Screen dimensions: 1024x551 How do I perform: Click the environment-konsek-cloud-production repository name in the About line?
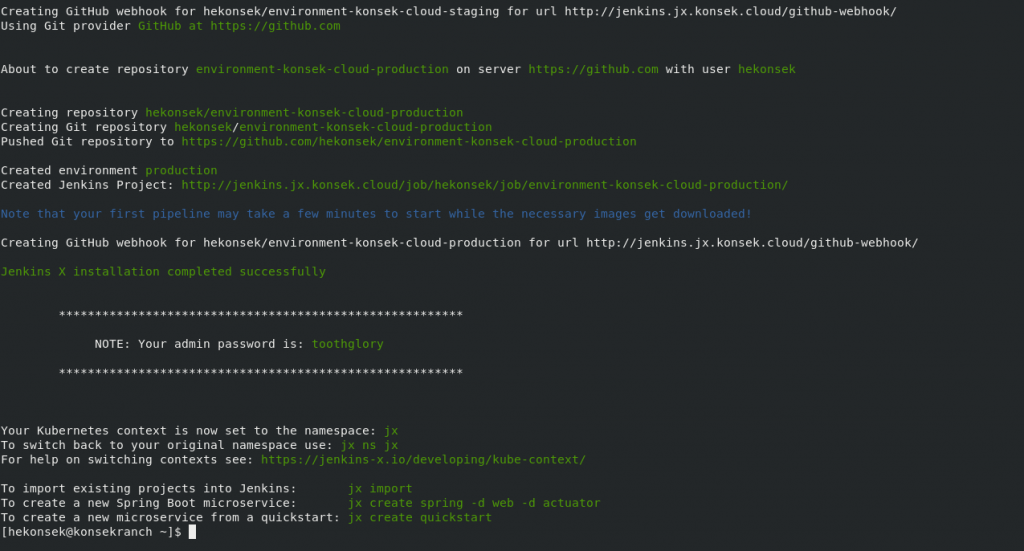[x=322, y=69]
